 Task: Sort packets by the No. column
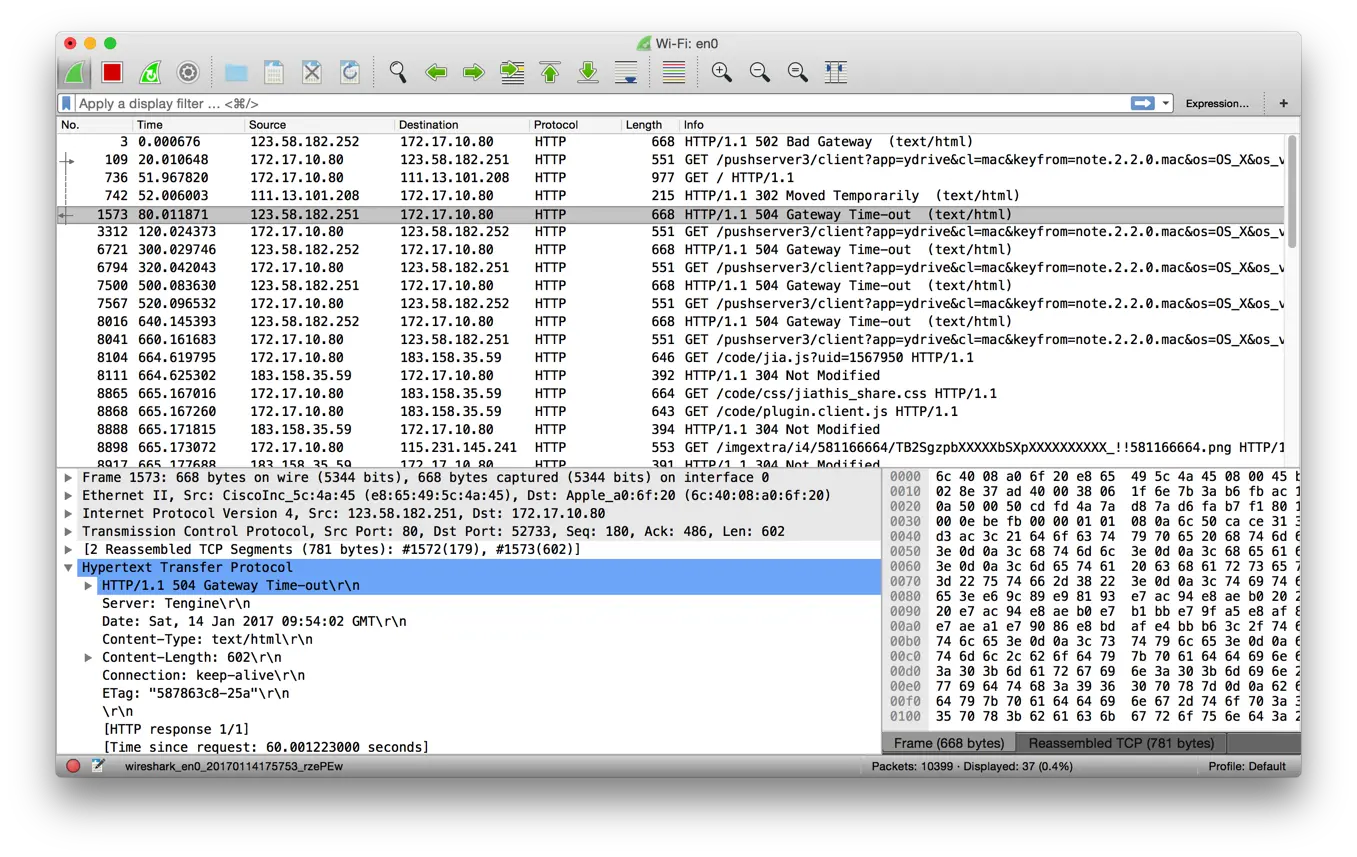(x=96, y=125)
